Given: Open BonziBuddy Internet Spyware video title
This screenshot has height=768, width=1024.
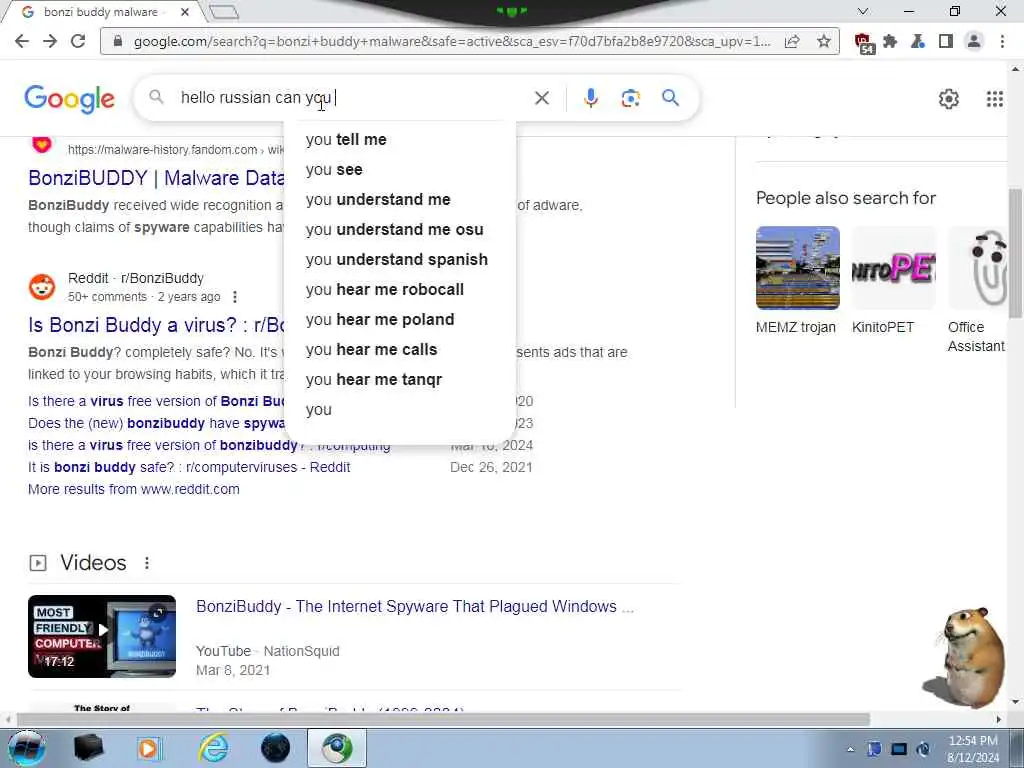Looking at the screenshot, I should point(415,606).
